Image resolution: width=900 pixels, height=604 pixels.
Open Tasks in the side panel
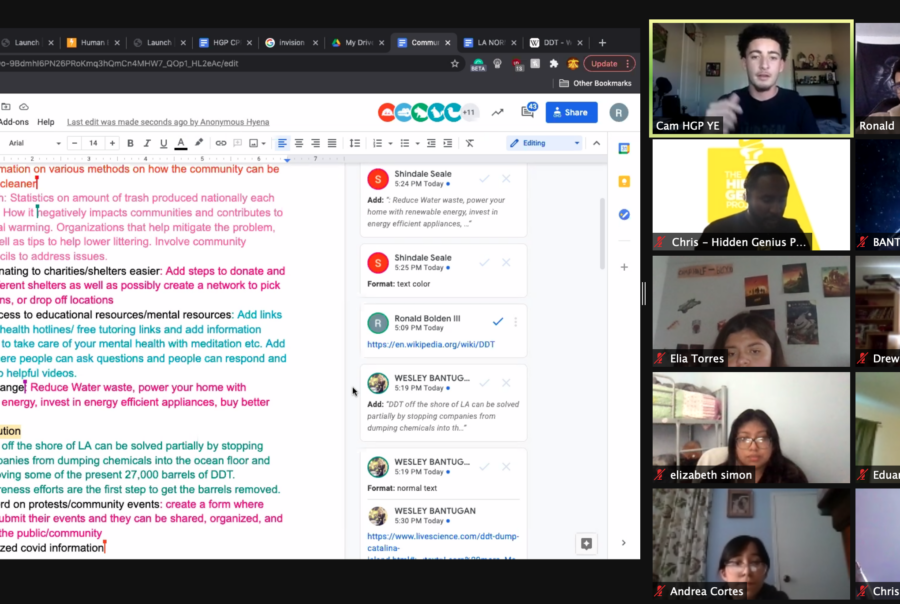[x=624, y=214]
